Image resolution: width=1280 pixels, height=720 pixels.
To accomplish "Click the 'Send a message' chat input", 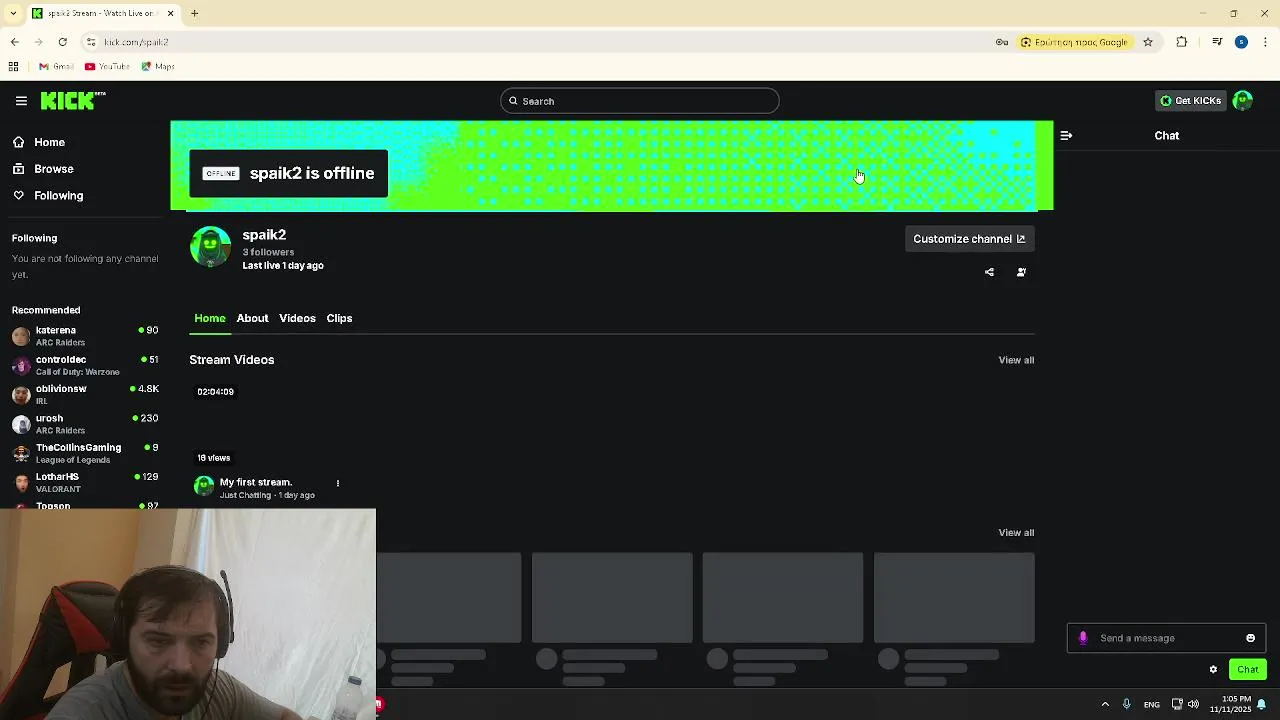I will point(1167,638).
